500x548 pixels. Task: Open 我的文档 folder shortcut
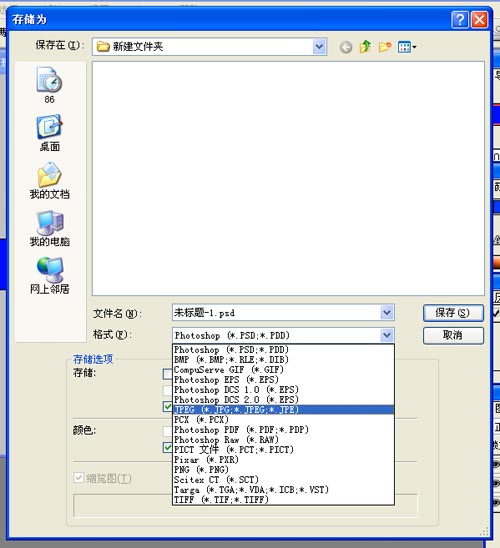click(x=49, y=180)
